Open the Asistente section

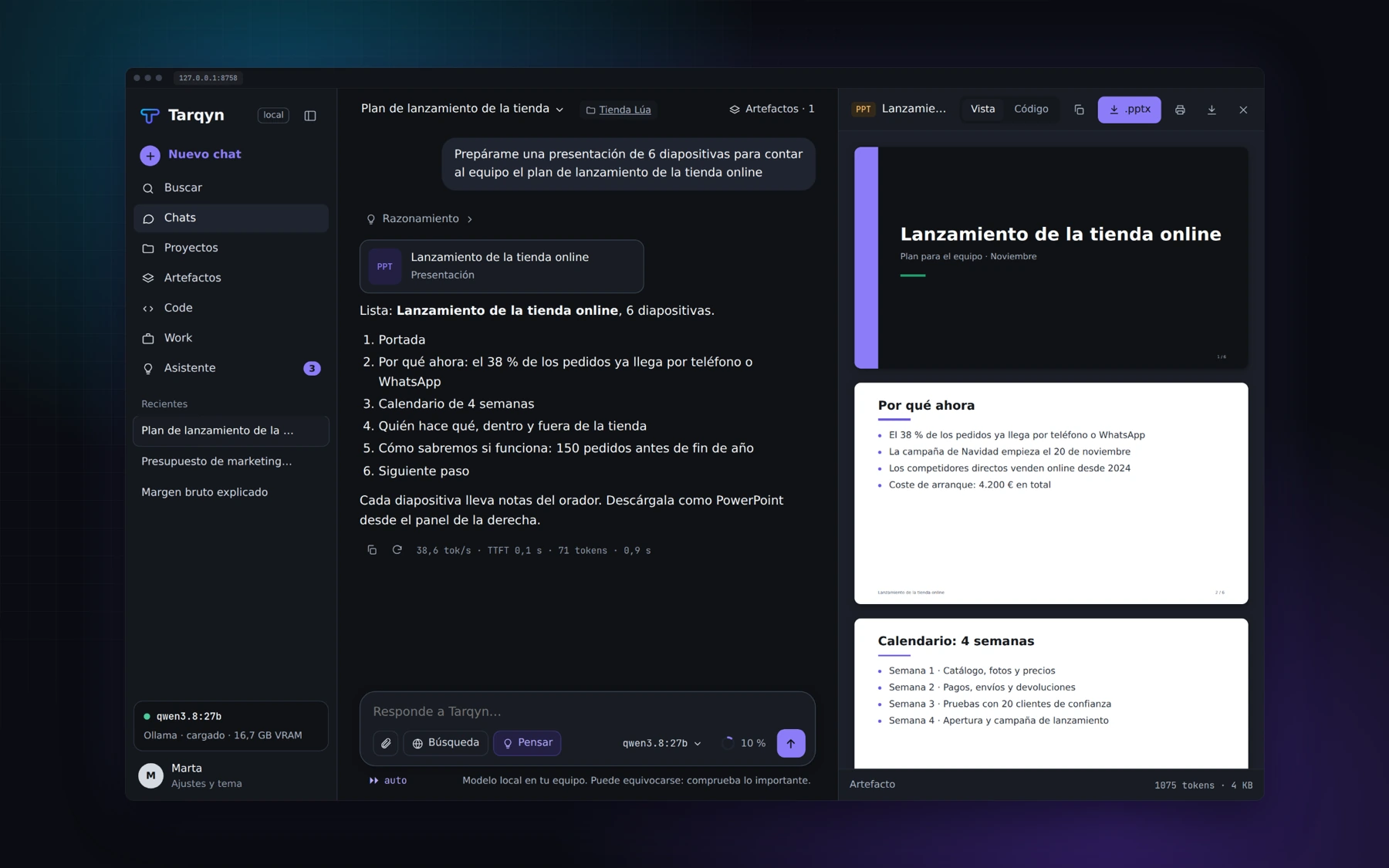[231, 368]
